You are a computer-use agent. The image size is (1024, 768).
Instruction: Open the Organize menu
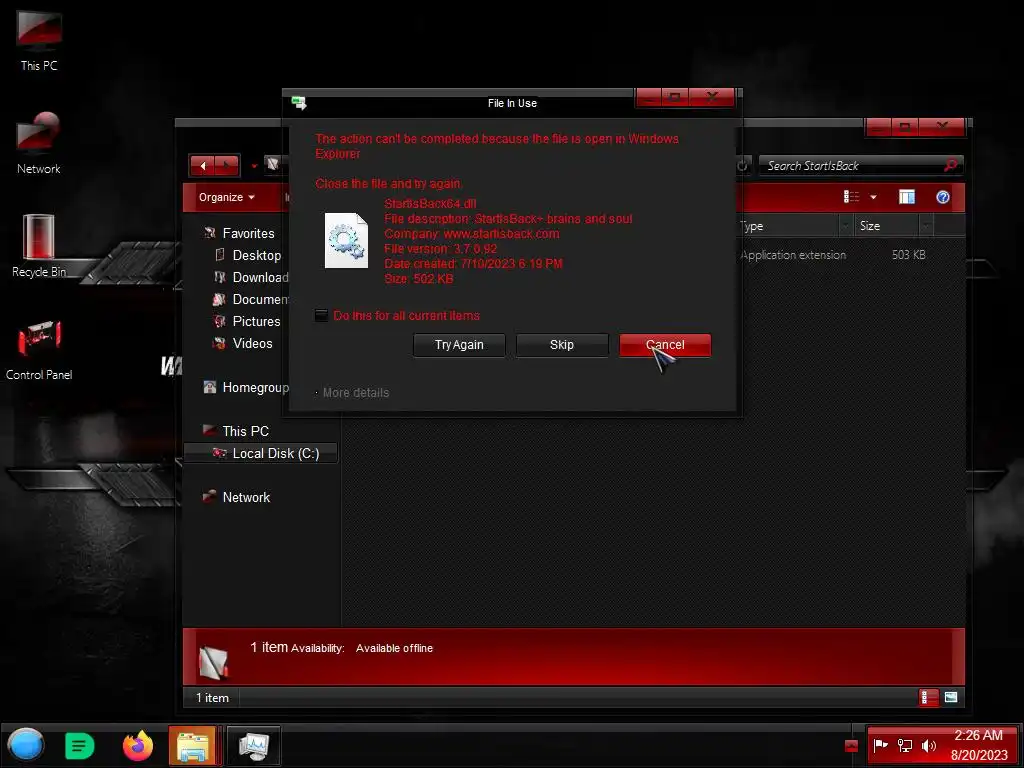click(227, 197)
